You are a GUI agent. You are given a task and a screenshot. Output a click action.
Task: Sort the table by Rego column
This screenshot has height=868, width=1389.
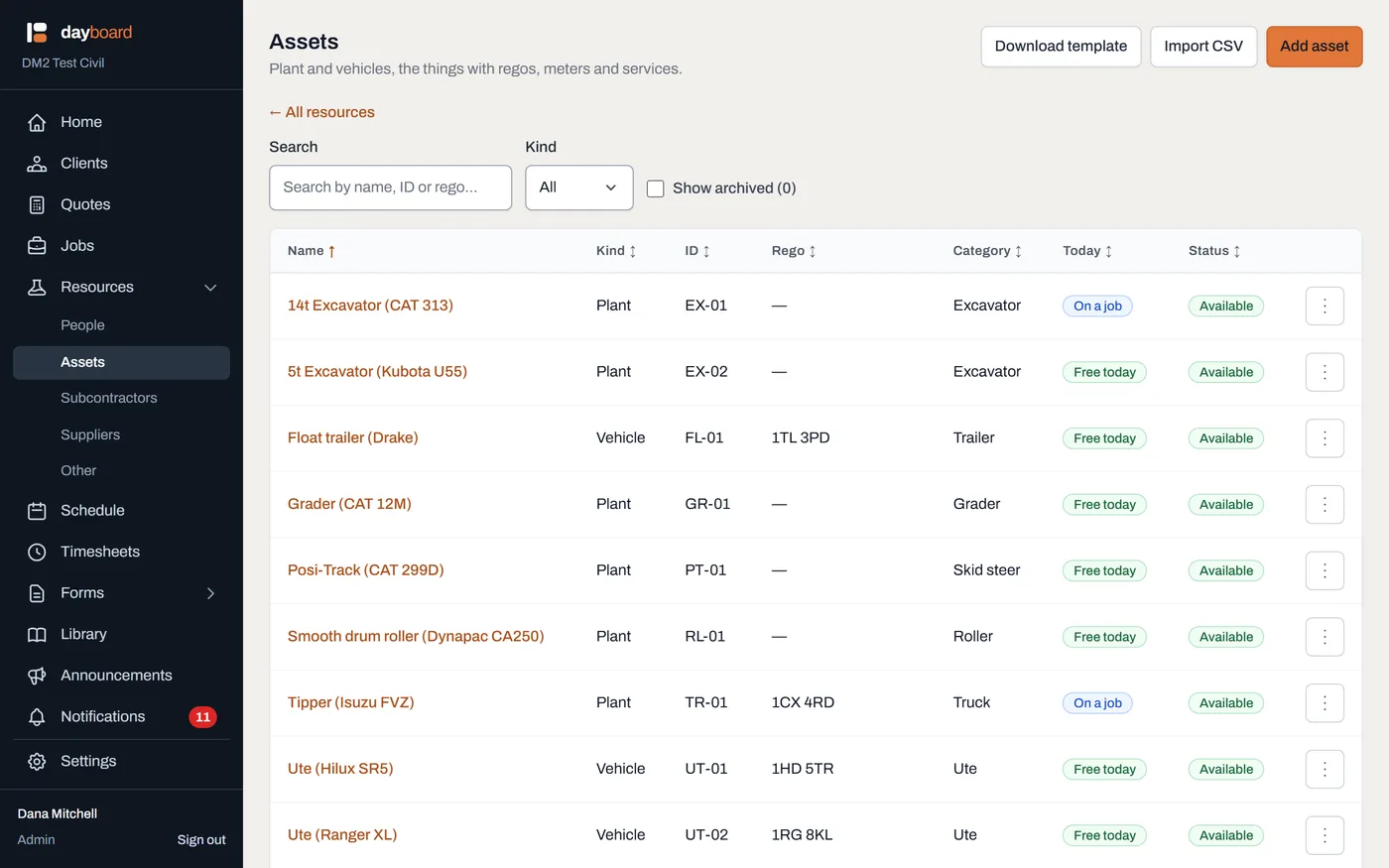[x=794, y=251]
